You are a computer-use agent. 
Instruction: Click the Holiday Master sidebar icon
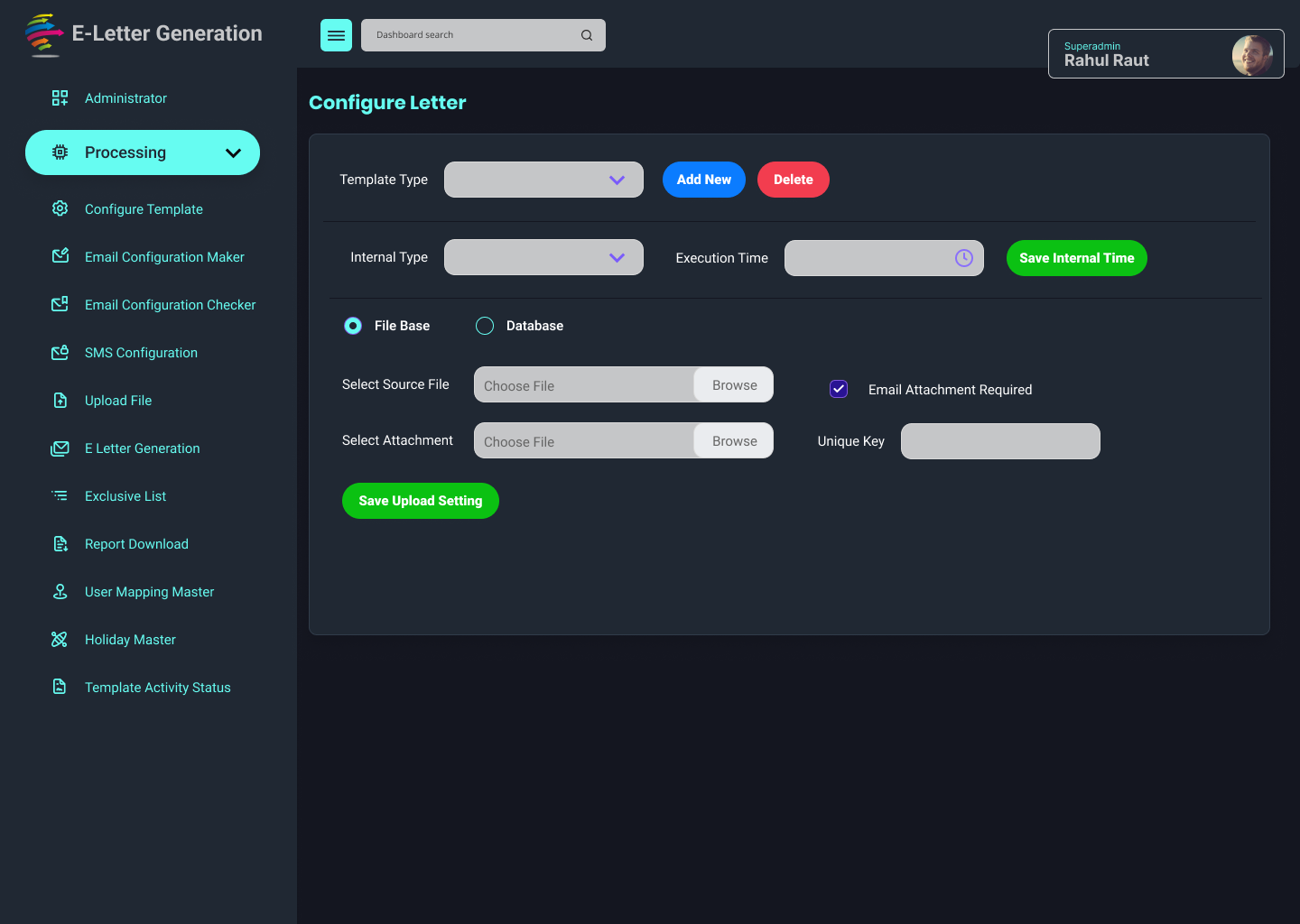coord(60,639)
